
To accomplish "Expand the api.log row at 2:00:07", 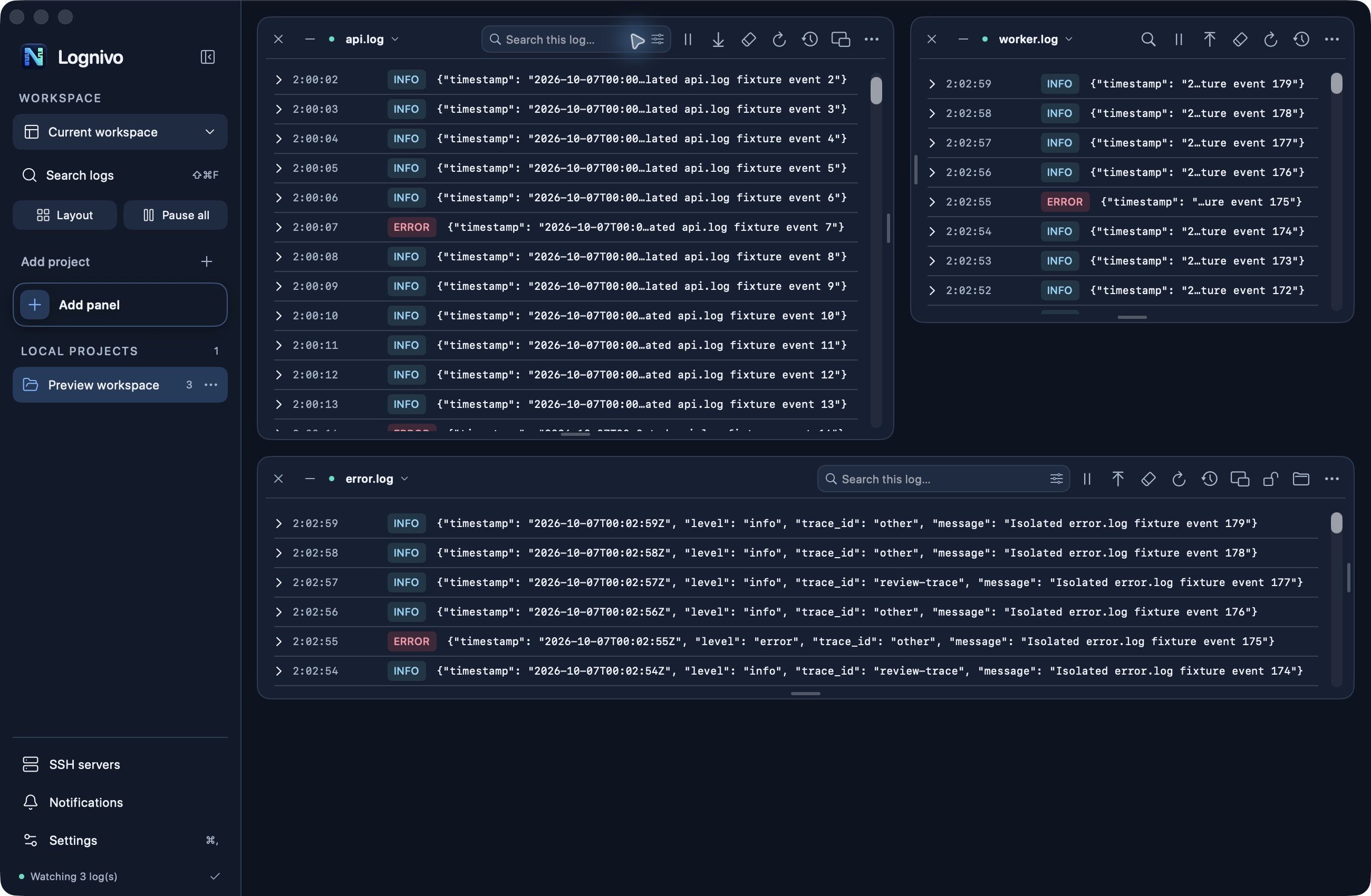I will (x=278, y=227).
